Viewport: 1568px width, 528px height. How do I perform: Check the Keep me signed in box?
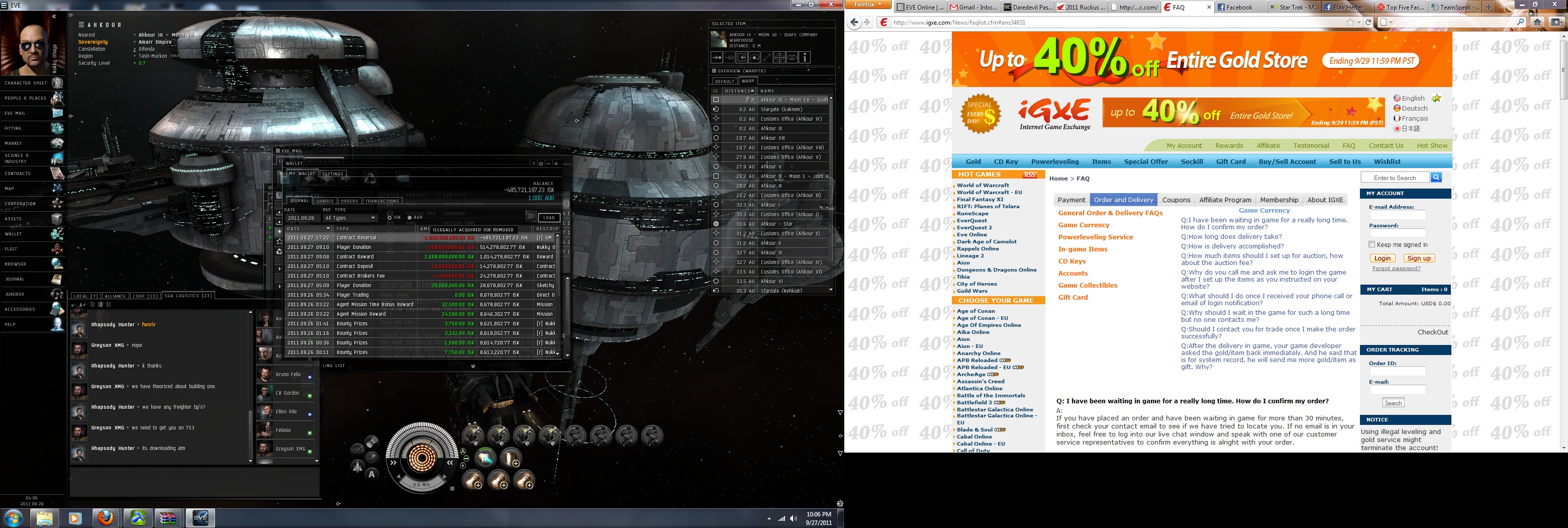(x=1371, y=244)
